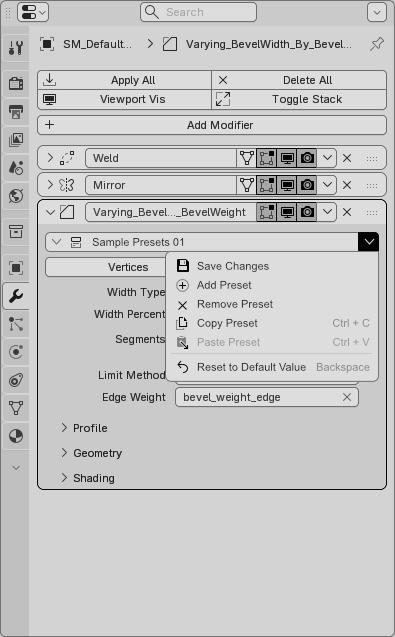Screen dimensions: 395x637
Task: Toggle Bevel modifier render visibility
Action: [307, 212]
